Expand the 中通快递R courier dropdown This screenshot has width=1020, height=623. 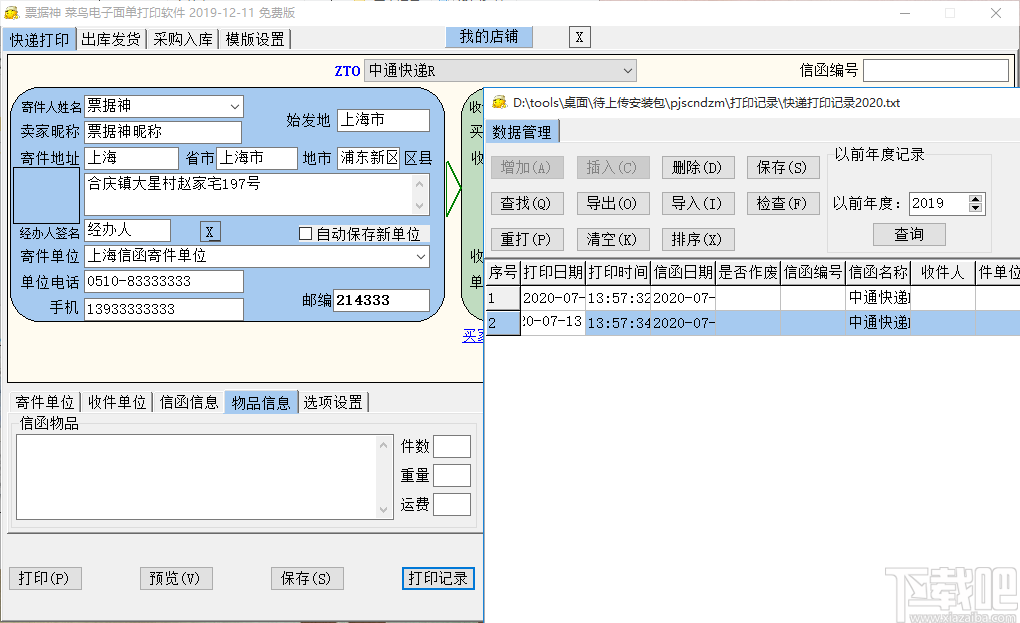[627, 70]
